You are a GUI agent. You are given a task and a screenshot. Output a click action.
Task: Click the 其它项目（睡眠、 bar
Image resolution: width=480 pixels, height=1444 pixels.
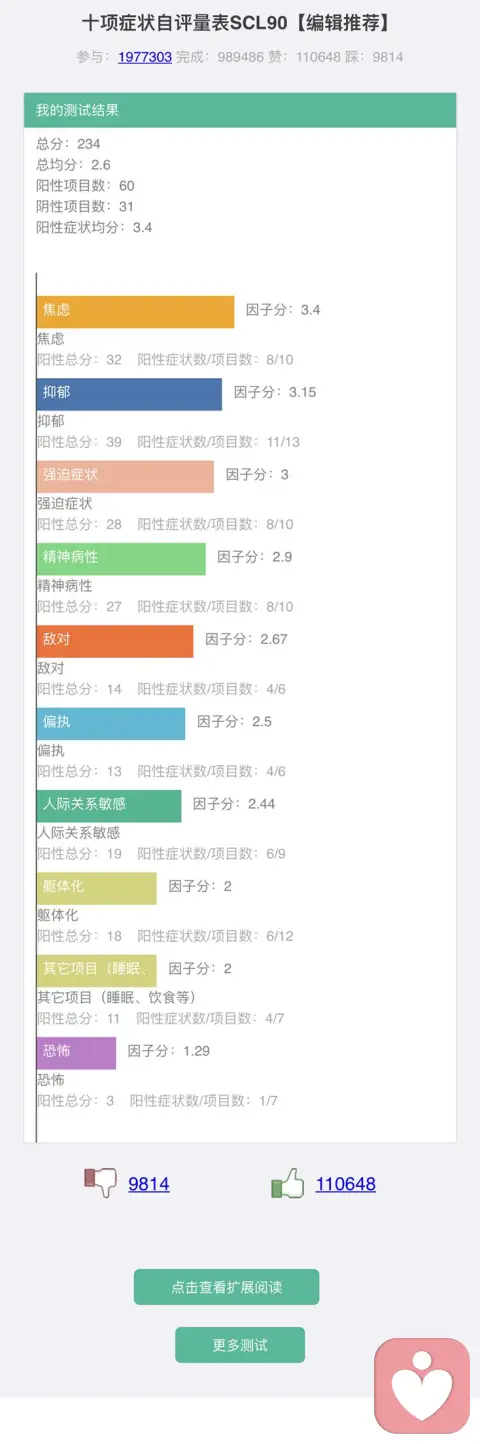pyautogui.click(x=97, y=970)
